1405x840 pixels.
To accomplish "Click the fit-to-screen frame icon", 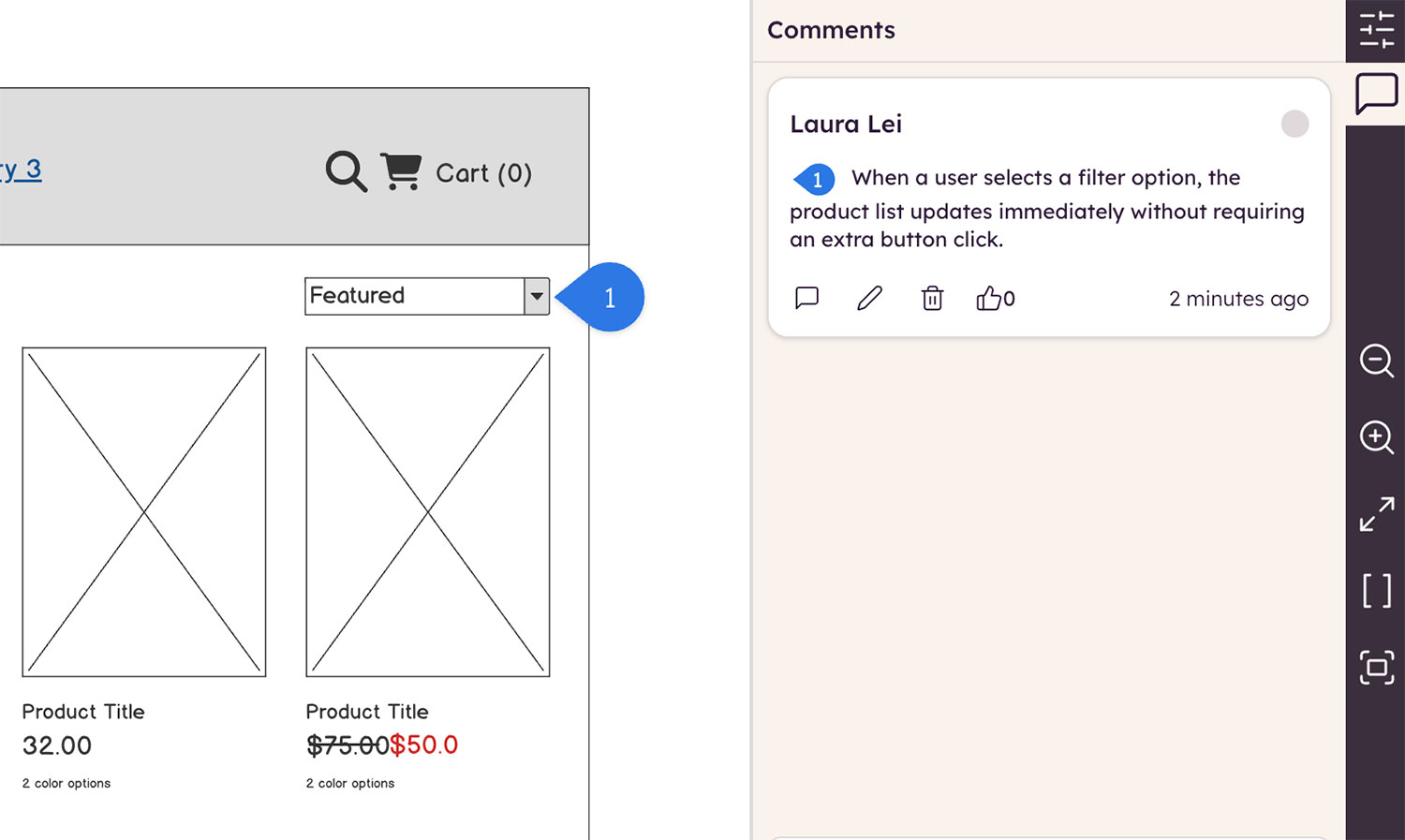I will click(1376, 668).
